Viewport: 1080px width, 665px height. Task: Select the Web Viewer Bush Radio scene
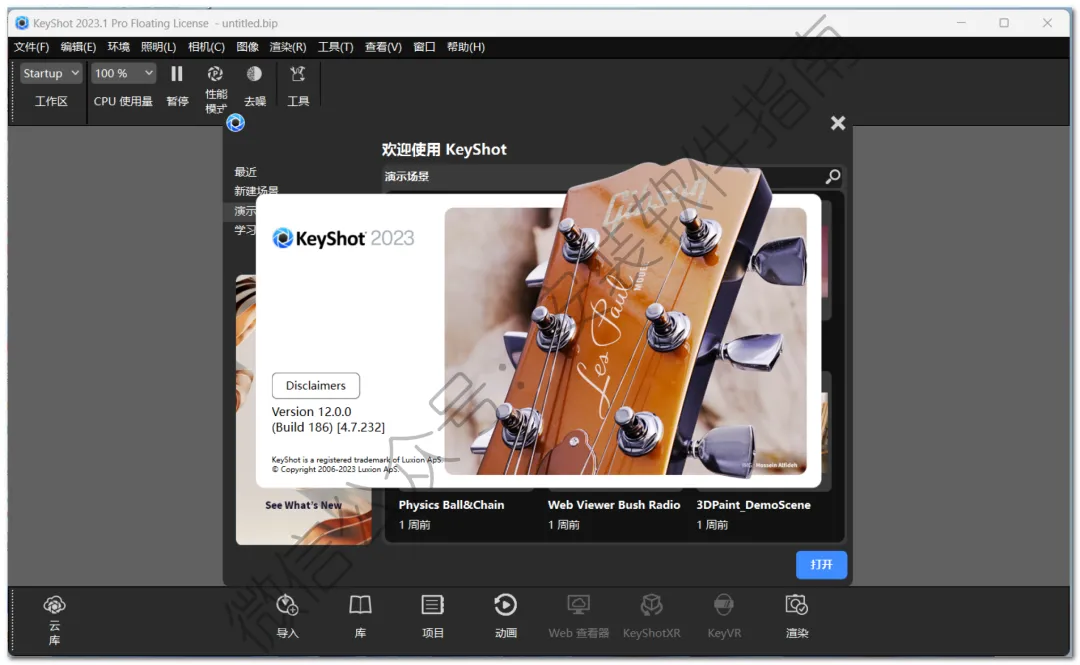click(x=614, y=505)
